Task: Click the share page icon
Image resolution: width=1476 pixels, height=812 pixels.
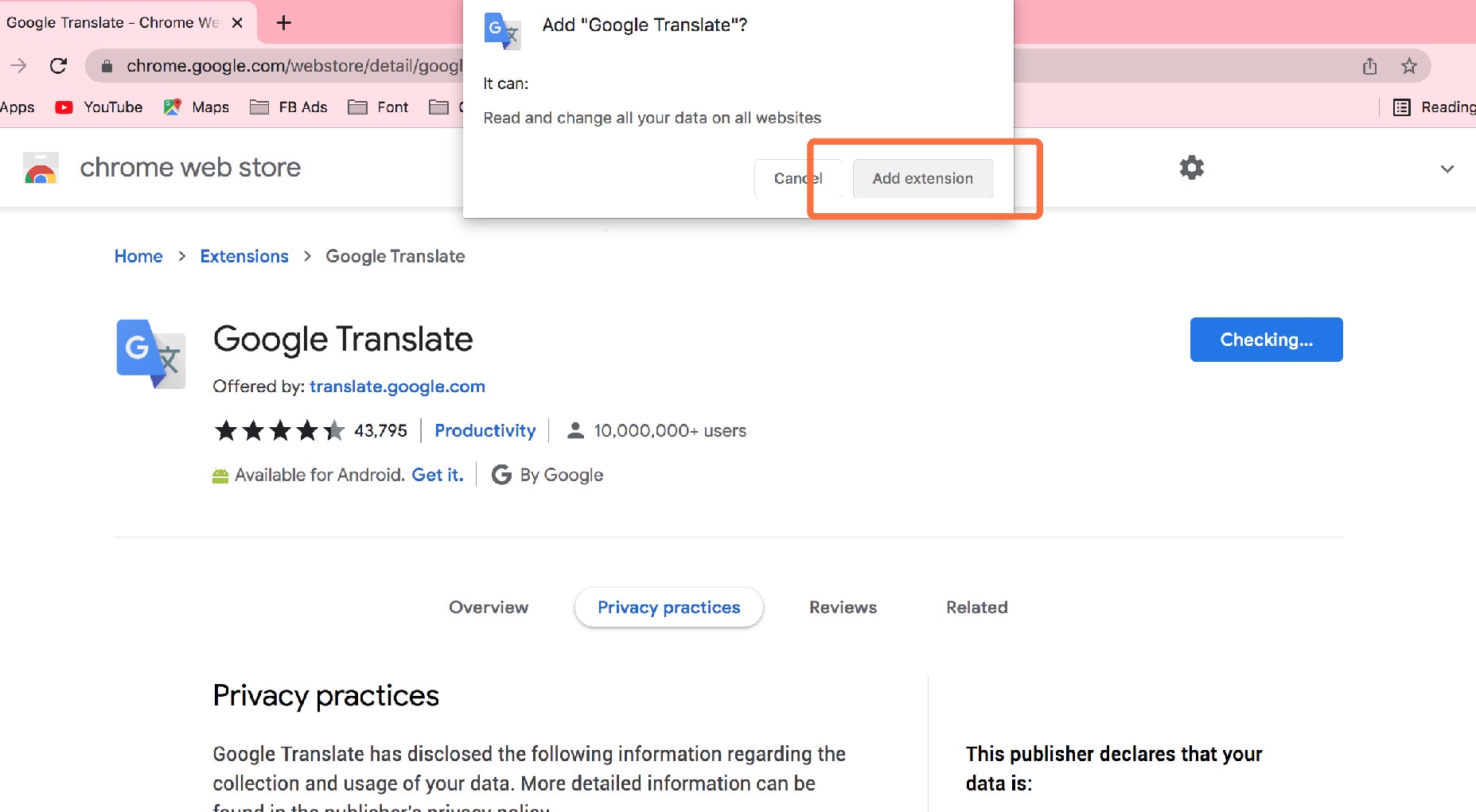Action: tap(1369, 66)
